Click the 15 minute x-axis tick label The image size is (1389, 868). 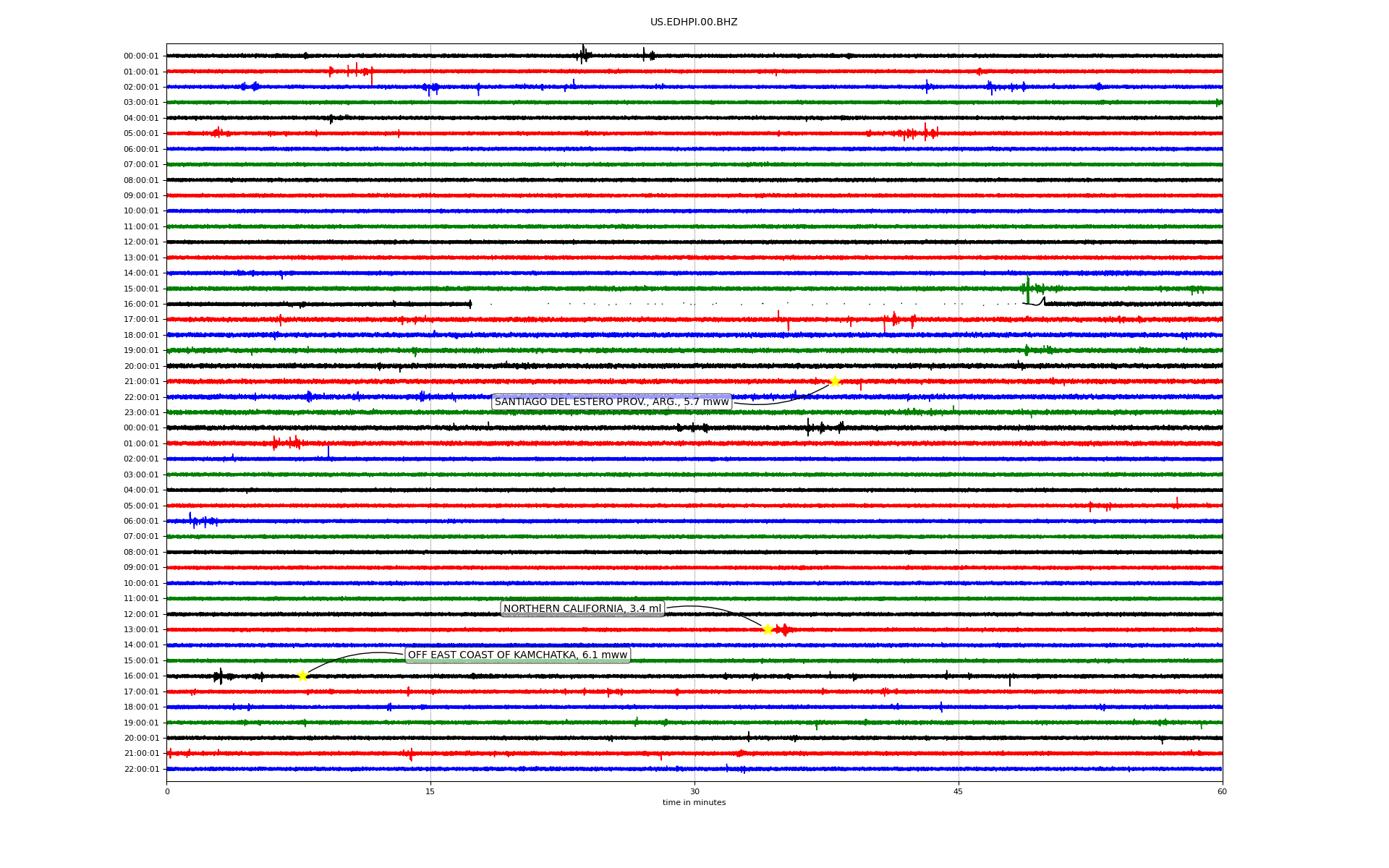point(430,791)
